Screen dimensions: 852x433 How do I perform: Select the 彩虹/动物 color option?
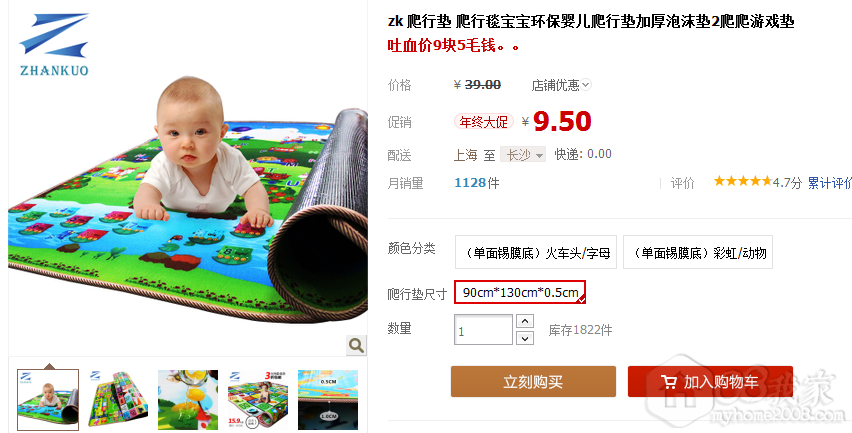point(698,252)
